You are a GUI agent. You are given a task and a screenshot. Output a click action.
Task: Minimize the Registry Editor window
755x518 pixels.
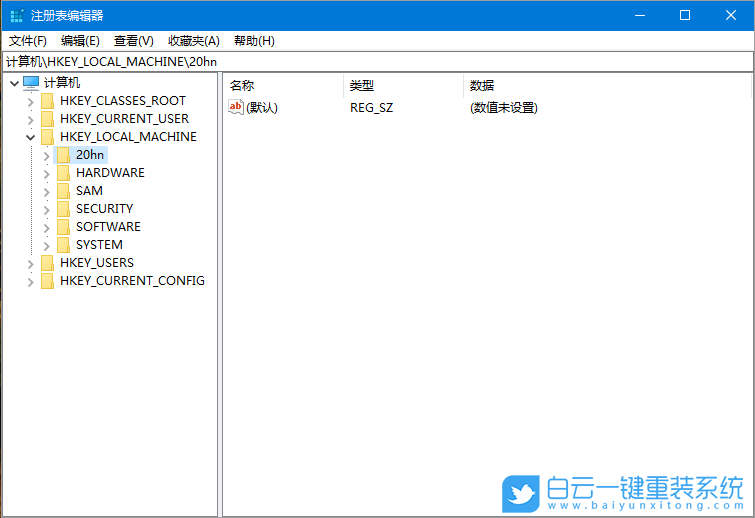pos(640,15)
